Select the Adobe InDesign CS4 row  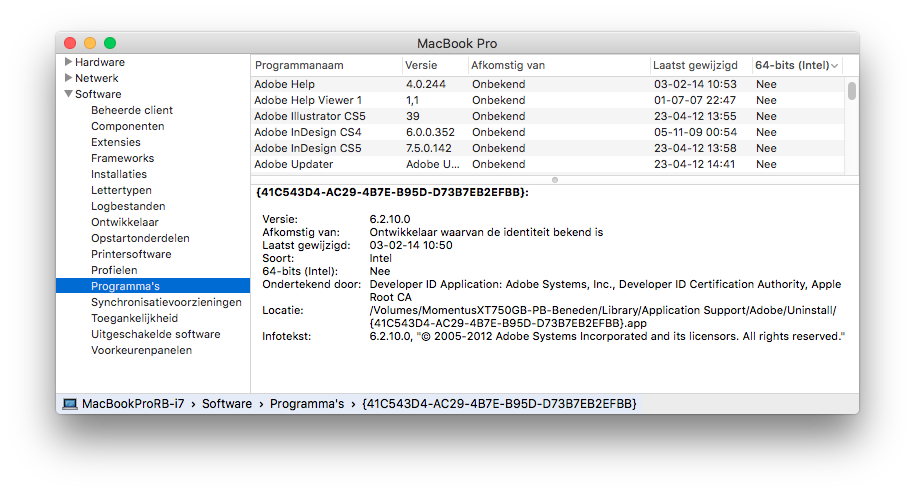[x=547, y=132]
